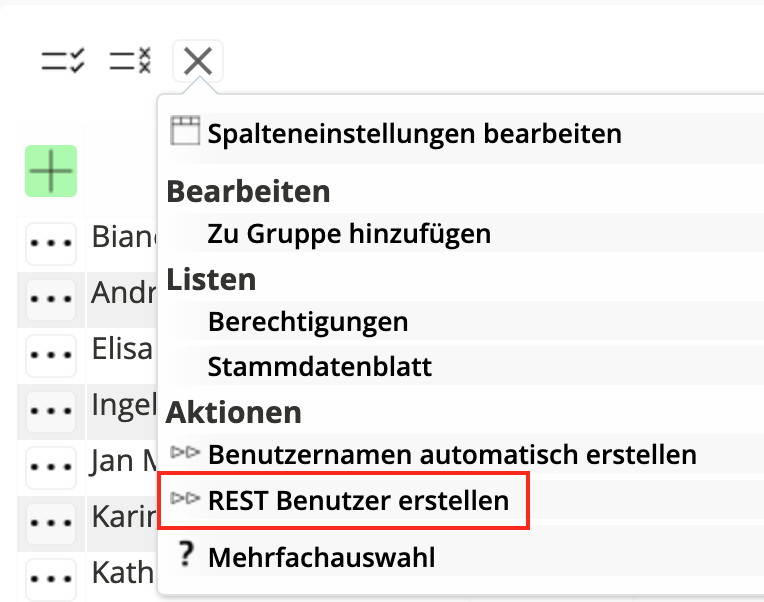764x602 pixels.
Task: Open Spalteneinstellungen bearbeiten
Action: (414, 133)
